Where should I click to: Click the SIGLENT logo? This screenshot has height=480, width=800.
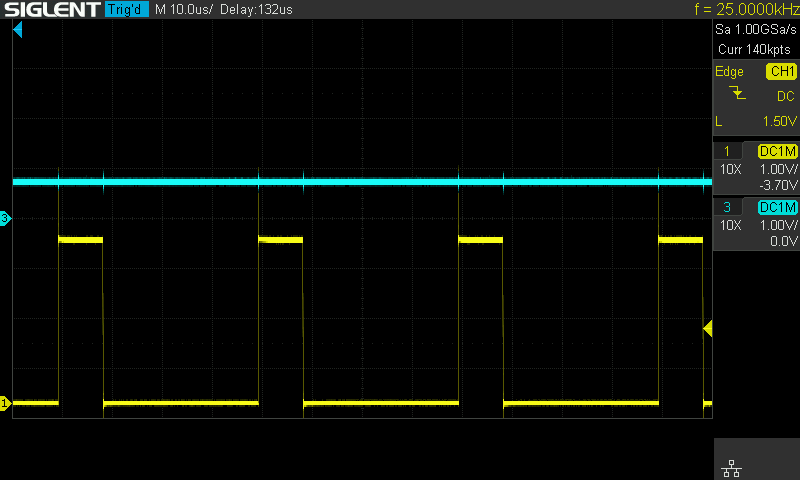pyautogui.click(x=50, y=10)
